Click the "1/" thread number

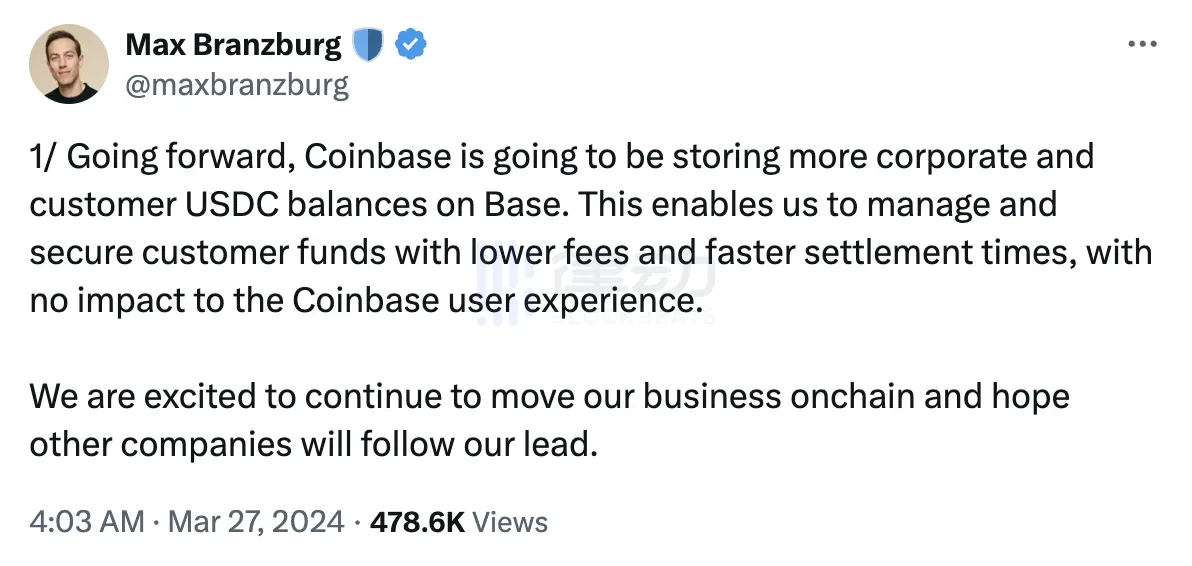[x=44, y=157]
